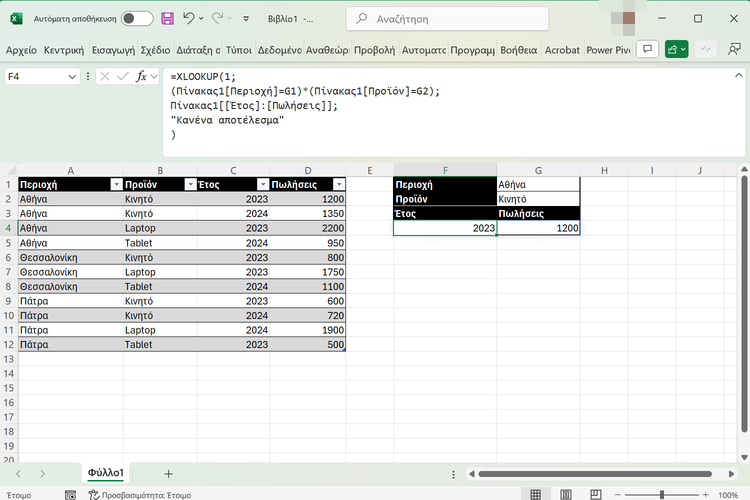
Task: Collapse the formula bar chevron
Action: coord(739,76)
